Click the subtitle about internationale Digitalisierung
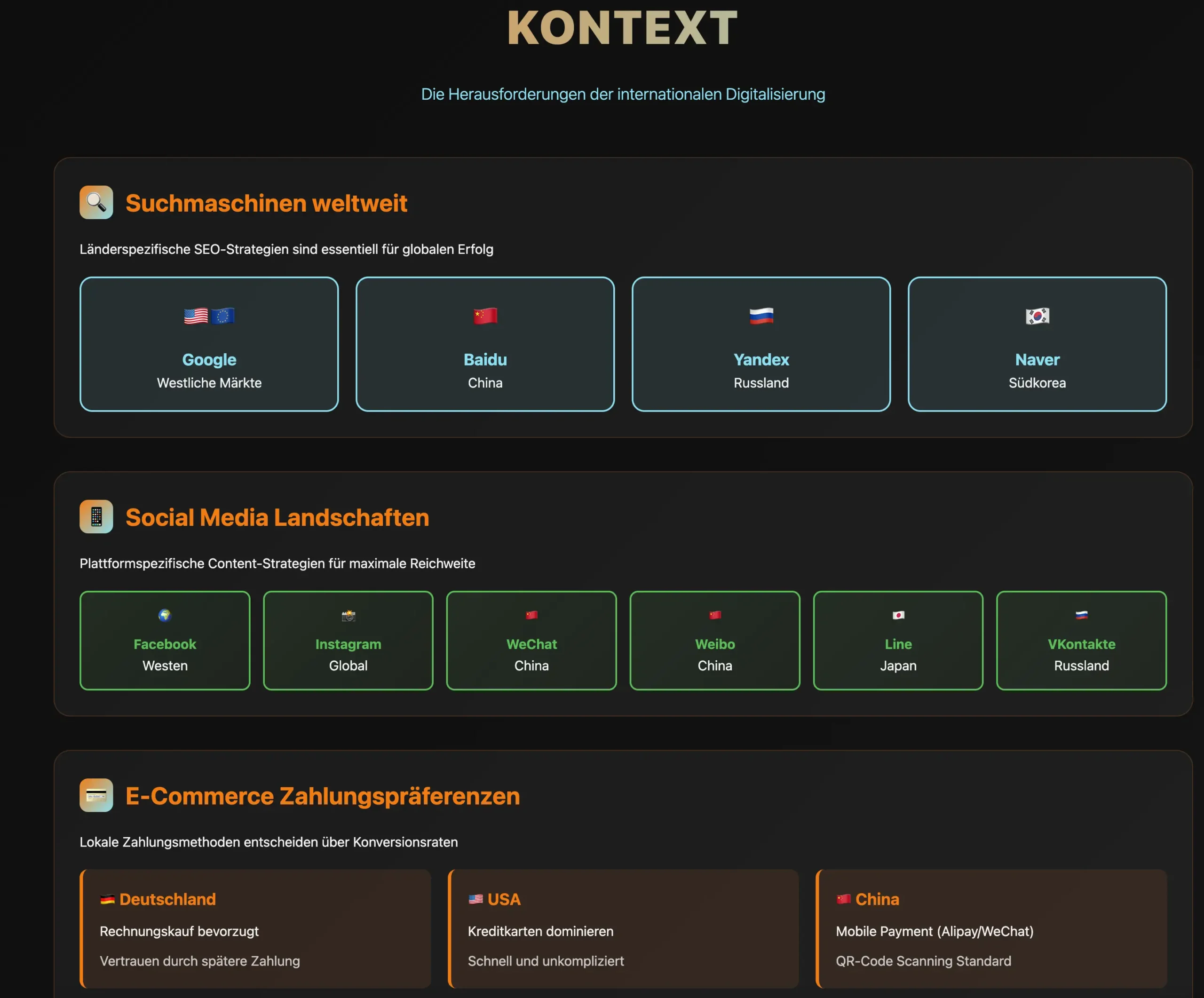 (x=623, y=94)
